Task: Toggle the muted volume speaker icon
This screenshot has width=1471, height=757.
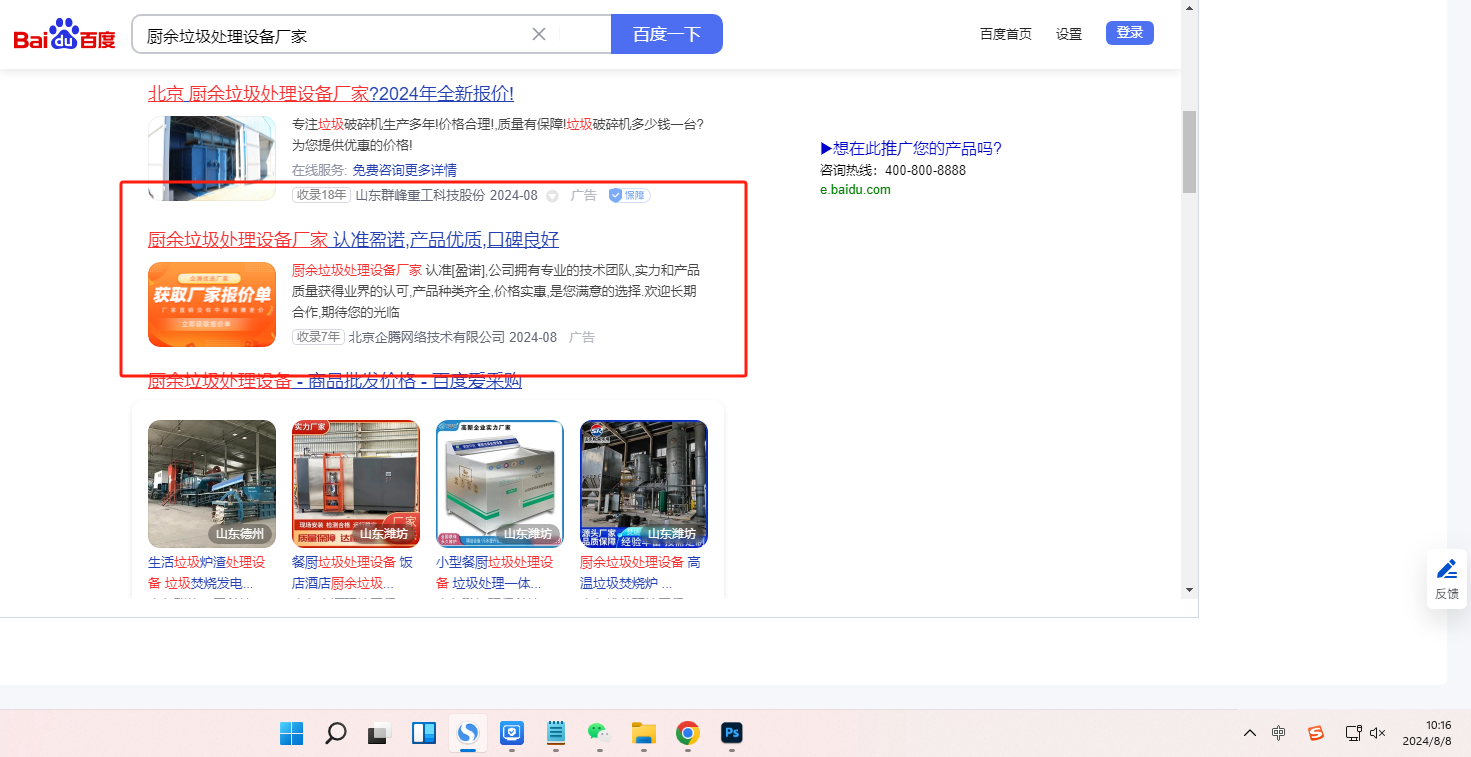Action: (1378, 733)
